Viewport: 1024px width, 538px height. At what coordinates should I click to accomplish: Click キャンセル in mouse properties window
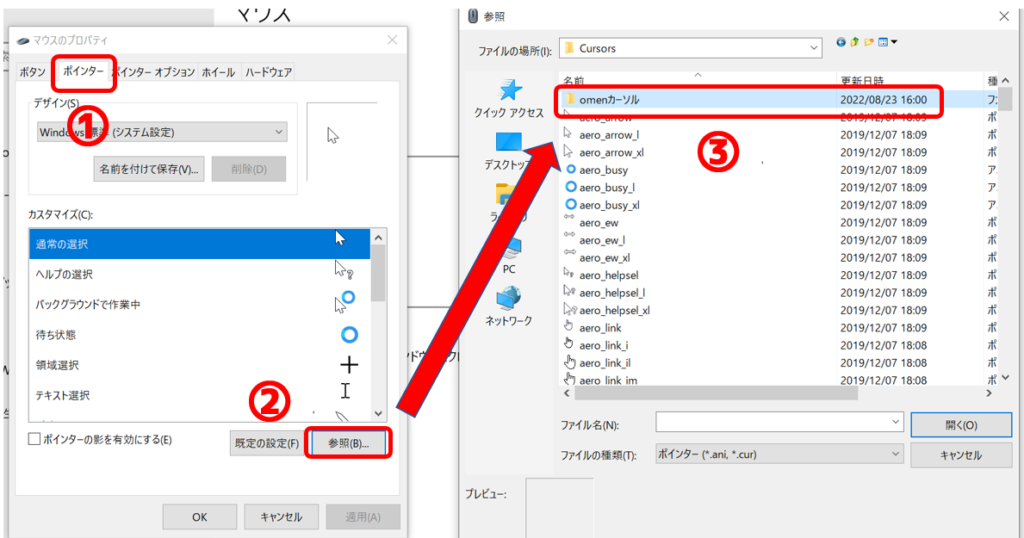tap(281, 516)
